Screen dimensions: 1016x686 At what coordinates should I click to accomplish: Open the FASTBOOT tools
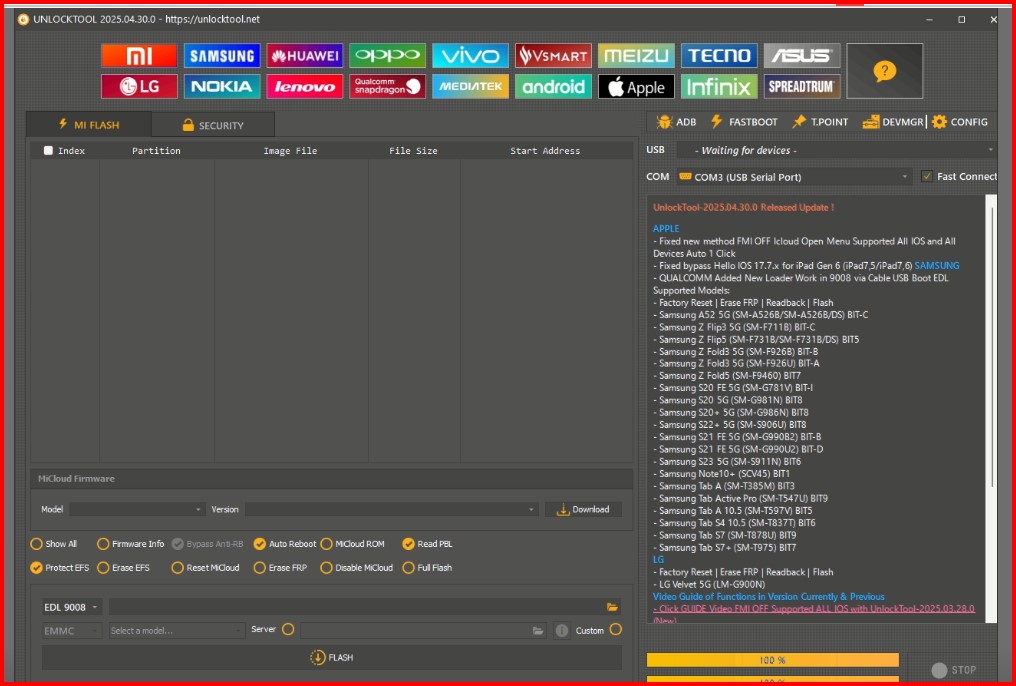[x=743, y=122]
